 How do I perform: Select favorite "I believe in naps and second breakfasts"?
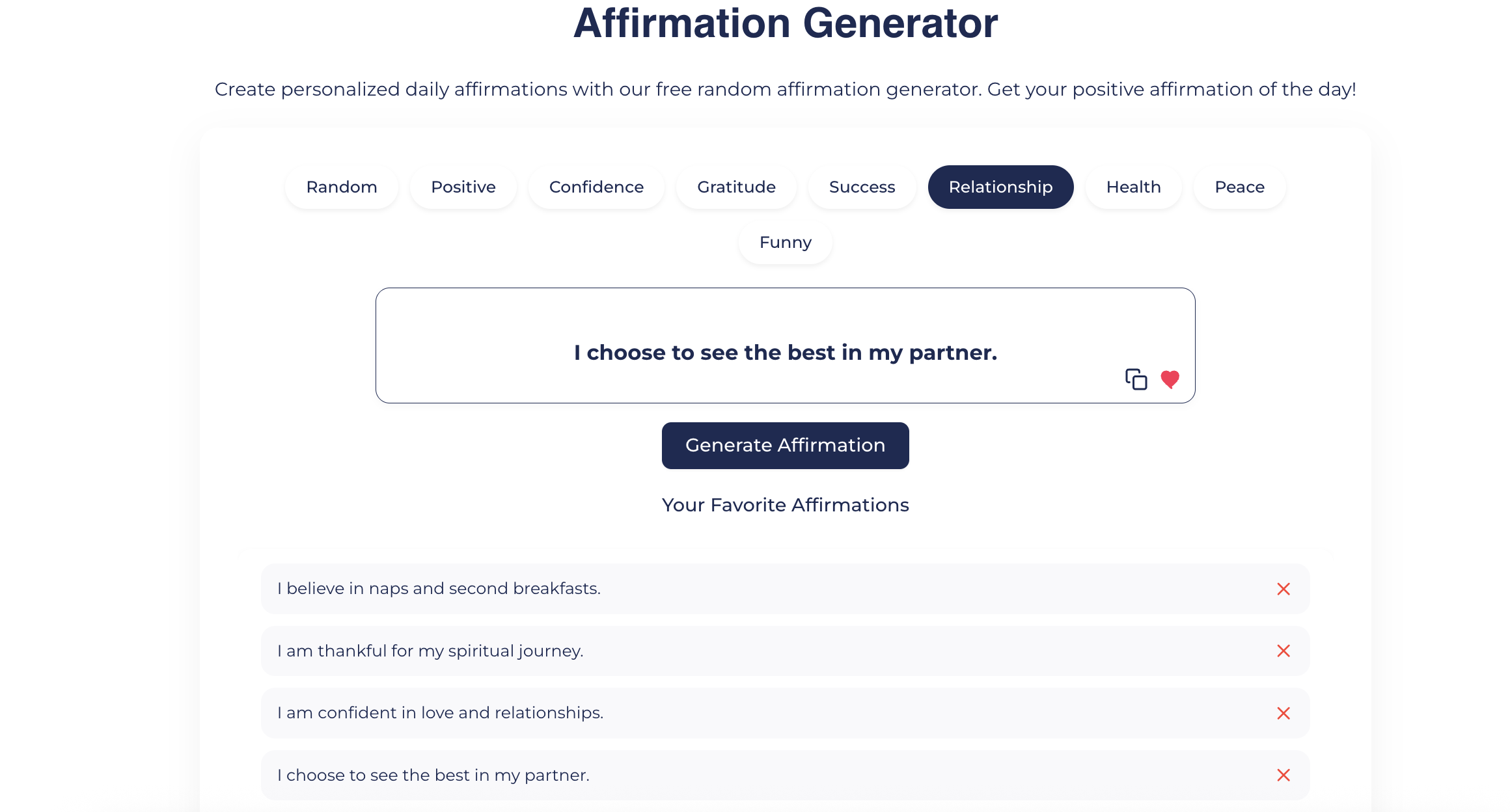716,589
